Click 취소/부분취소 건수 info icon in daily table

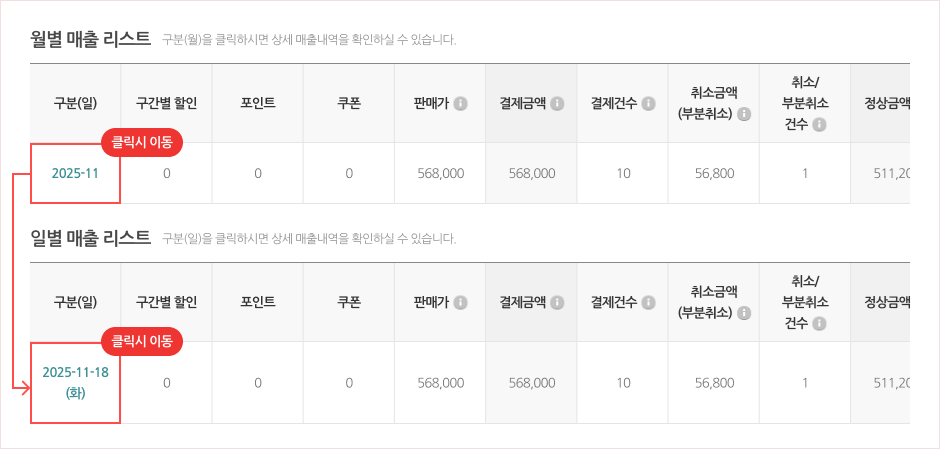point(819,324)
